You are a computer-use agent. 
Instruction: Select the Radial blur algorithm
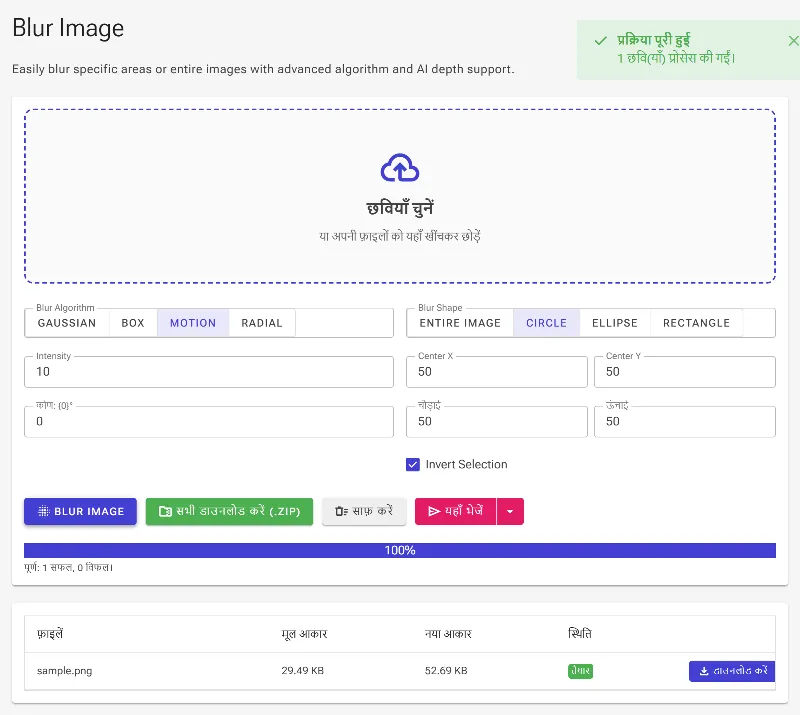pos(262,323)
